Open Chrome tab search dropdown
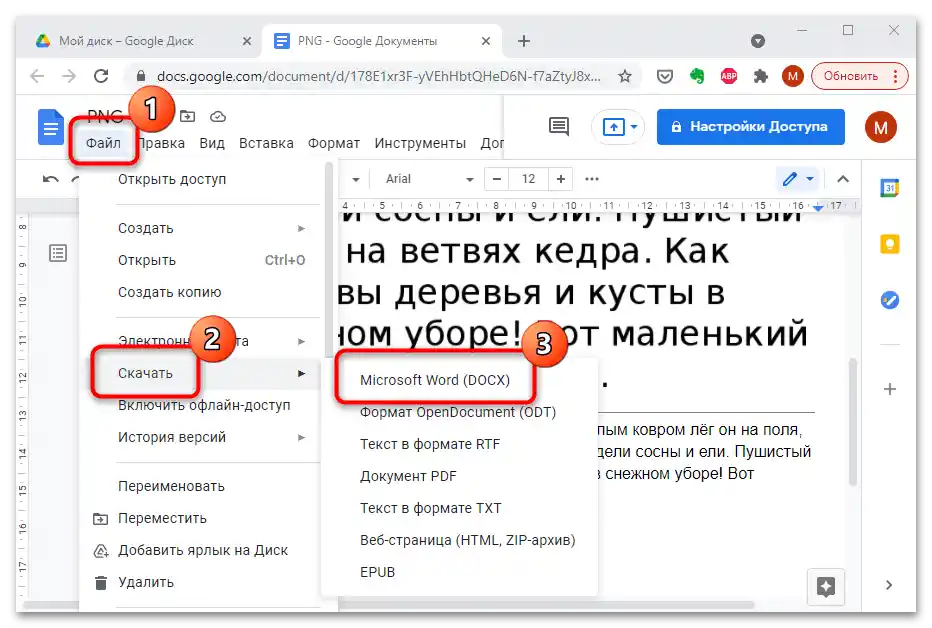932x628 pixels. (757, 41)
